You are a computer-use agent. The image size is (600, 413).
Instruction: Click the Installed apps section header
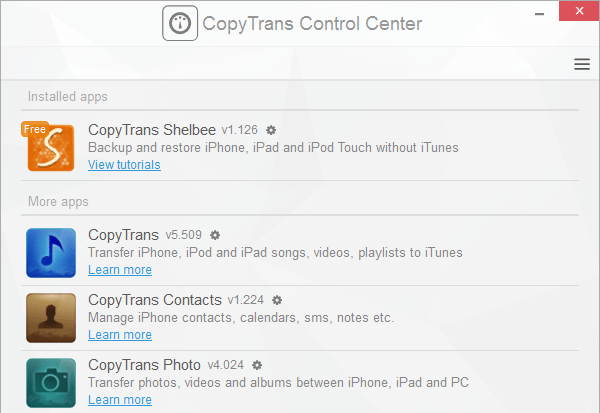point(68,97)
